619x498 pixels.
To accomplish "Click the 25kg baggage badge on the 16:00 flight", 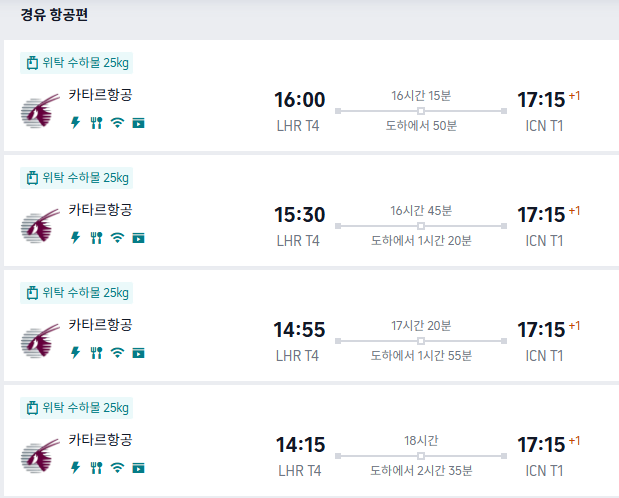I will point(77,63).
